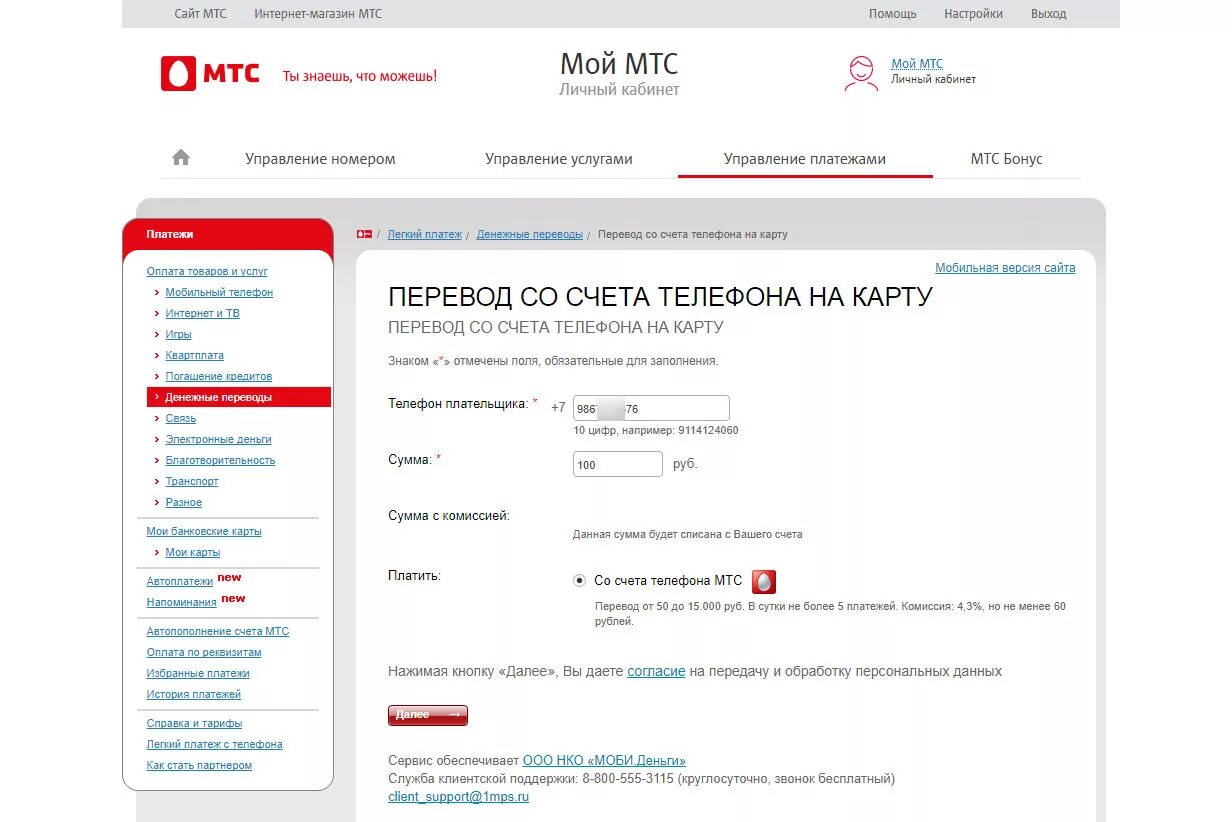Open 'Как стать партнером' link
This screenshot has width=1232, height=822.
pyautogui.click(x=199, y=765)
